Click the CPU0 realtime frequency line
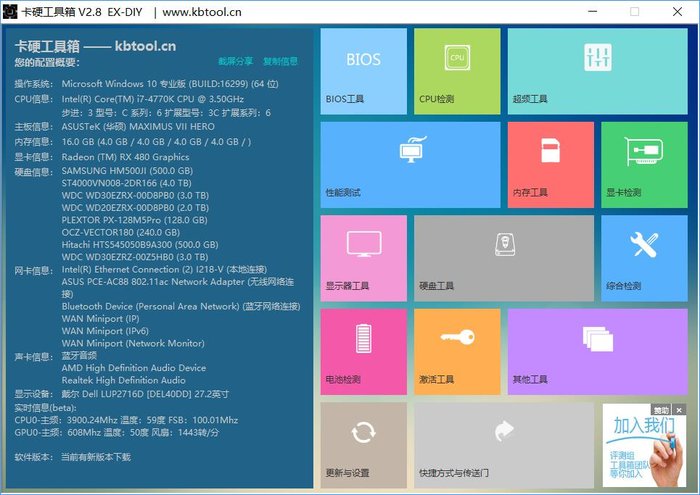This screenshot has height=495, width=700. [126, 420]
